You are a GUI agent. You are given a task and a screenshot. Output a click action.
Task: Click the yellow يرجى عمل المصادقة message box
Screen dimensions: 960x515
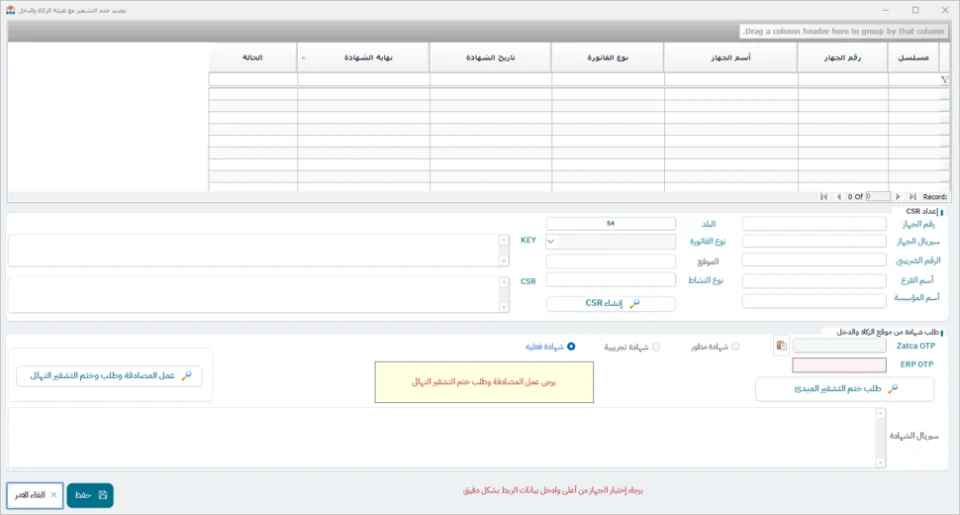coord(484,382)
